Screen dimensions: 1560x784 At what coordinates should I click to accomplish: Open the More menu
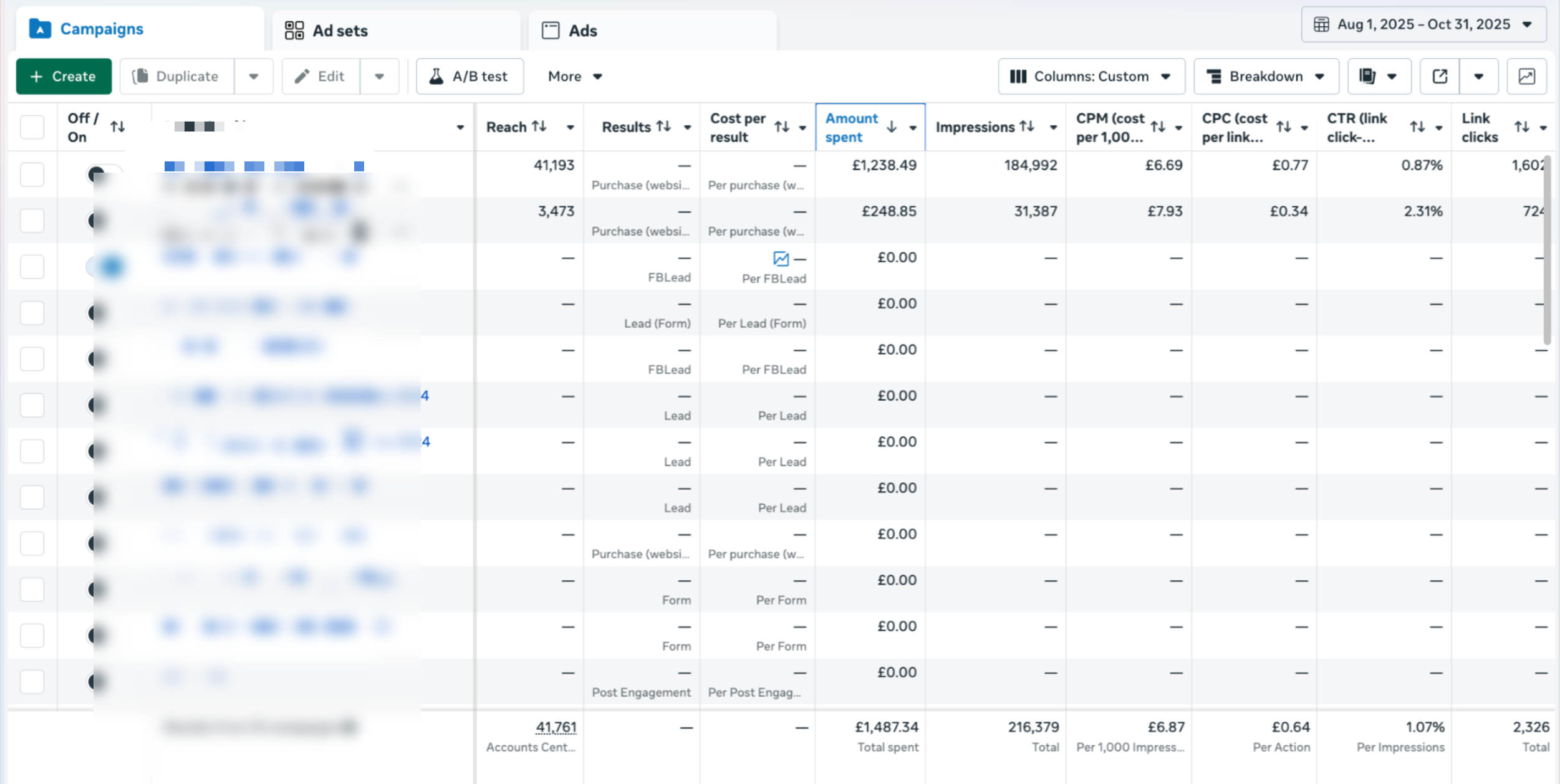point(575,76)
